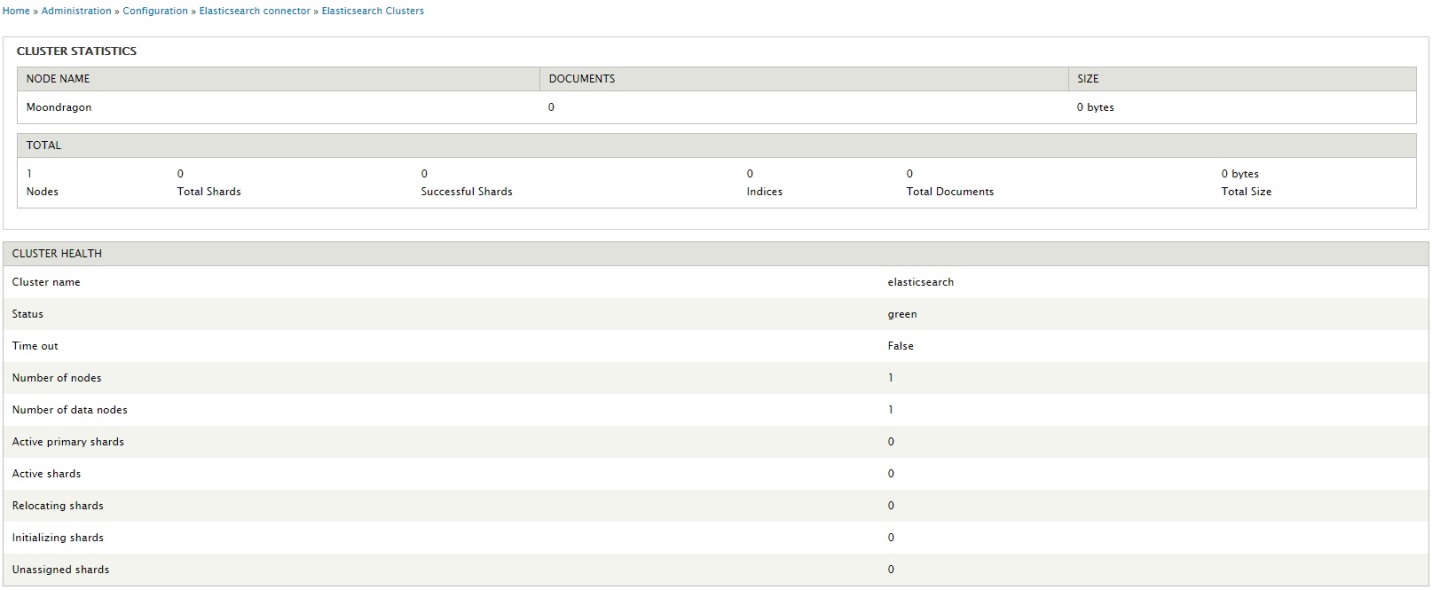The image size is (1432, 590).
Task: Open the Administration breadcrumb link
Action: point(76,11)
